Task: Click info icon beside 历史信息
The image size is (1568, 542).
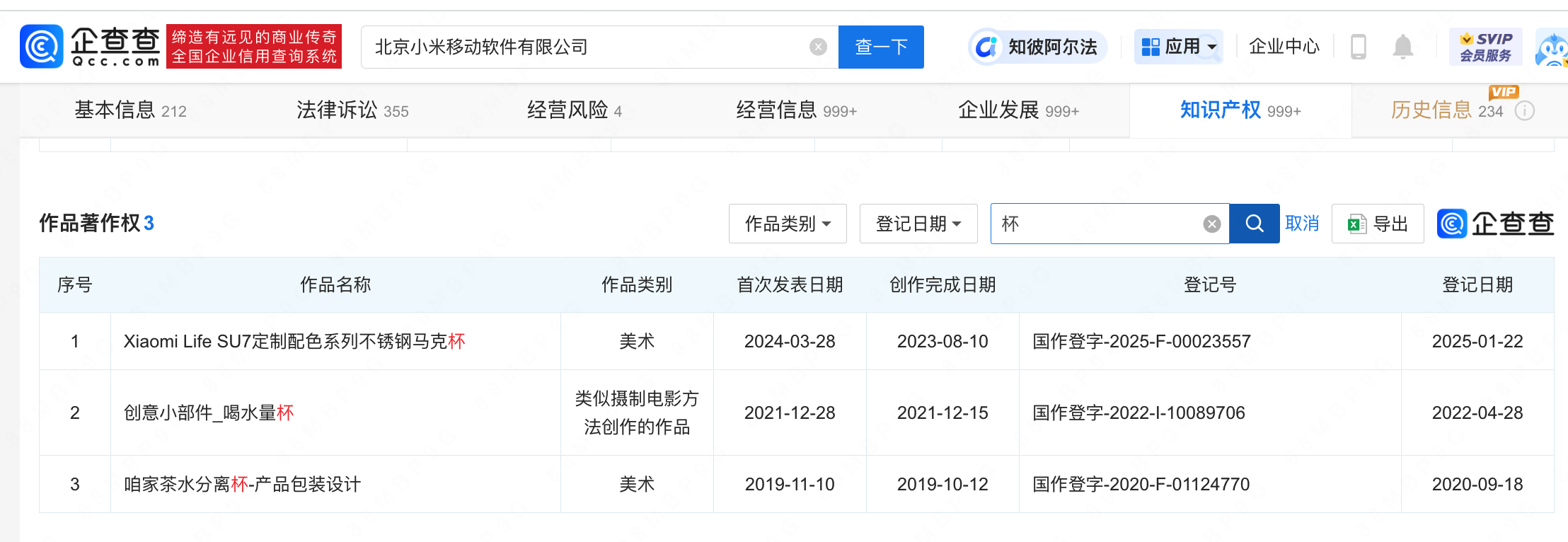Action: click(1525, 111)
